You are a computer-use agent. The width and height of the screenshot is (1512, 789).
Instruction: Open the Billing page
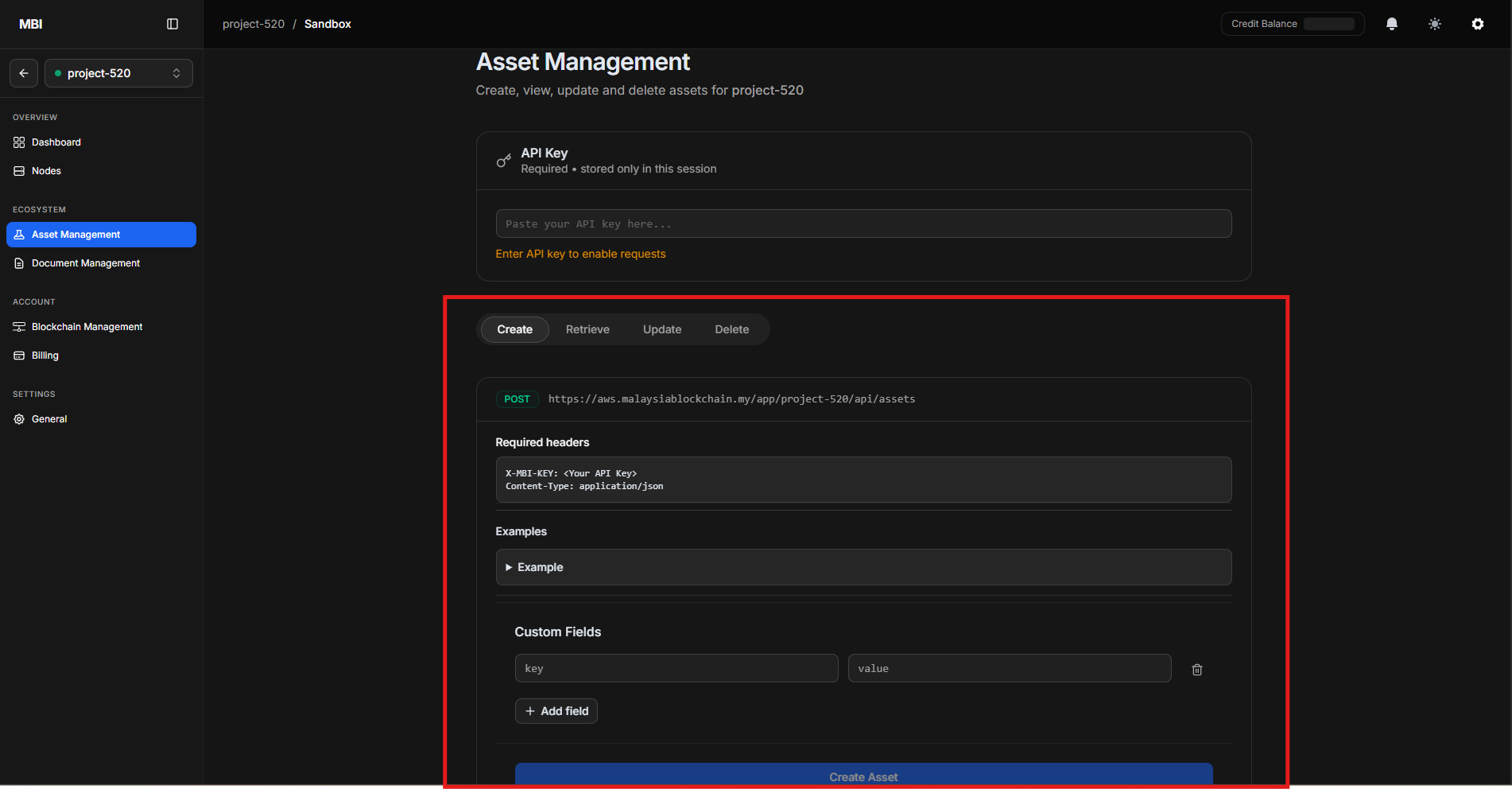45,356
